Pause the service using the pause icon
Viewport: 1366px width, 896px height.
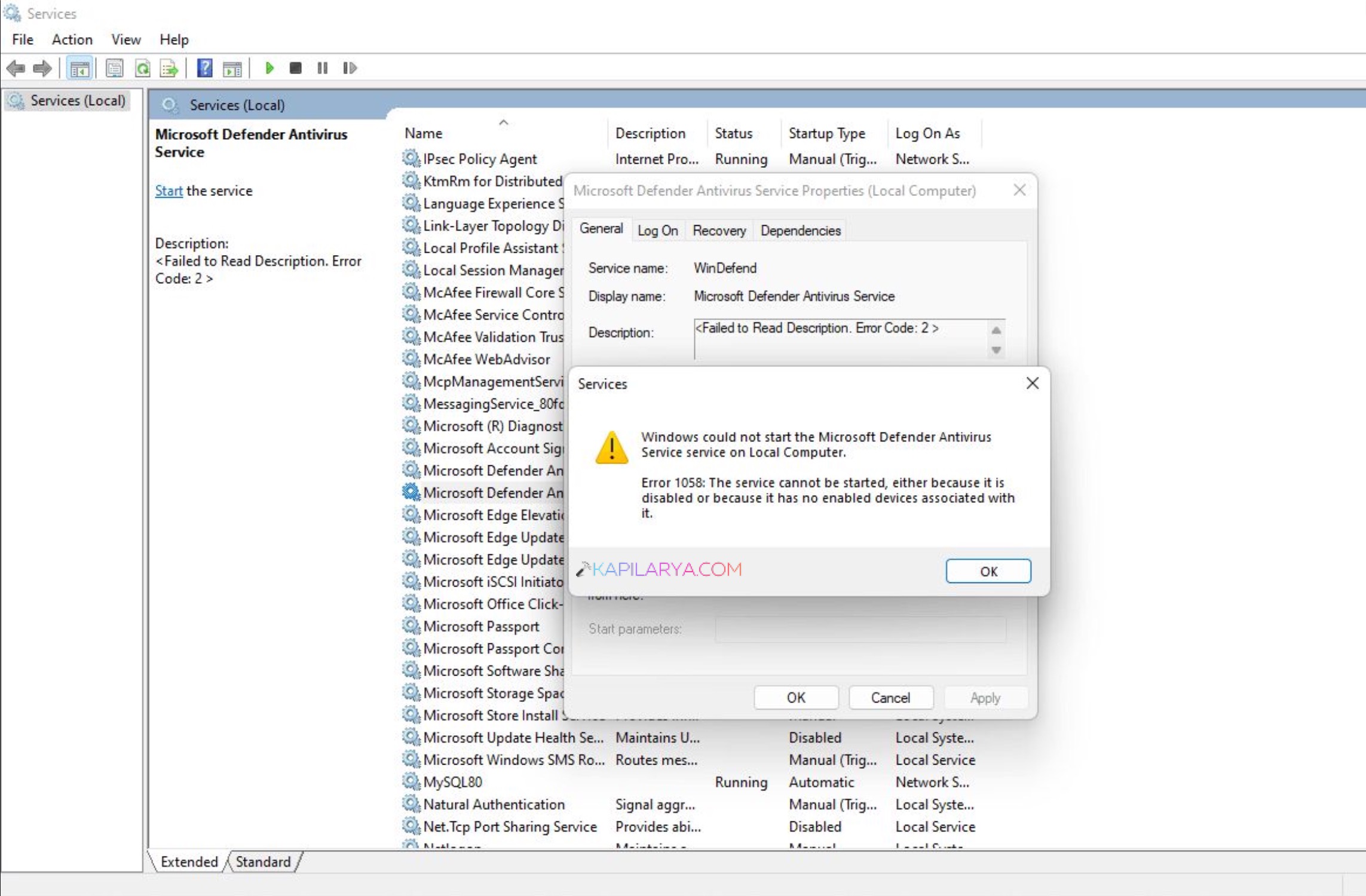(x=322, y=68)
